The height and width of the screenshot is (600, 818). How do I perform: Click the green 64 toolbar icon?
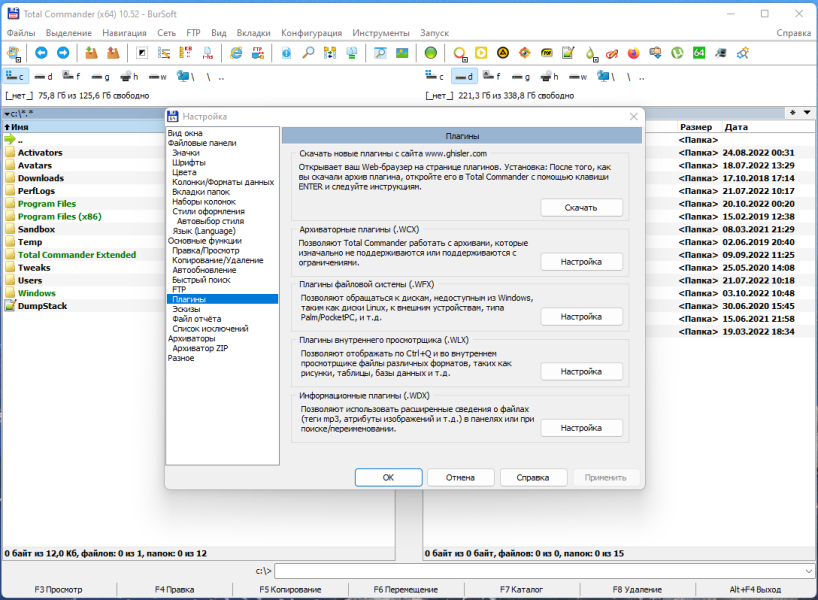(x=699, y=53)
